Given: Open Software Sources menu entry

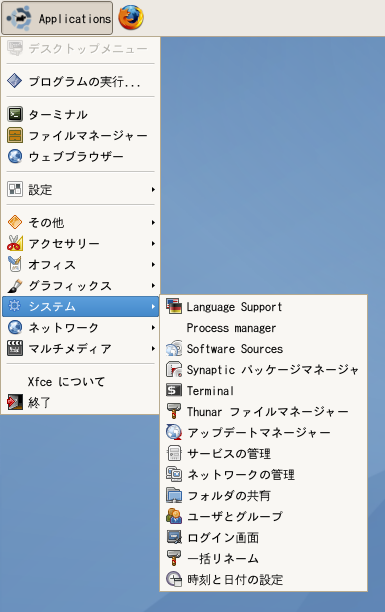Looking at the screenshot, I should [x=264, y=349].
